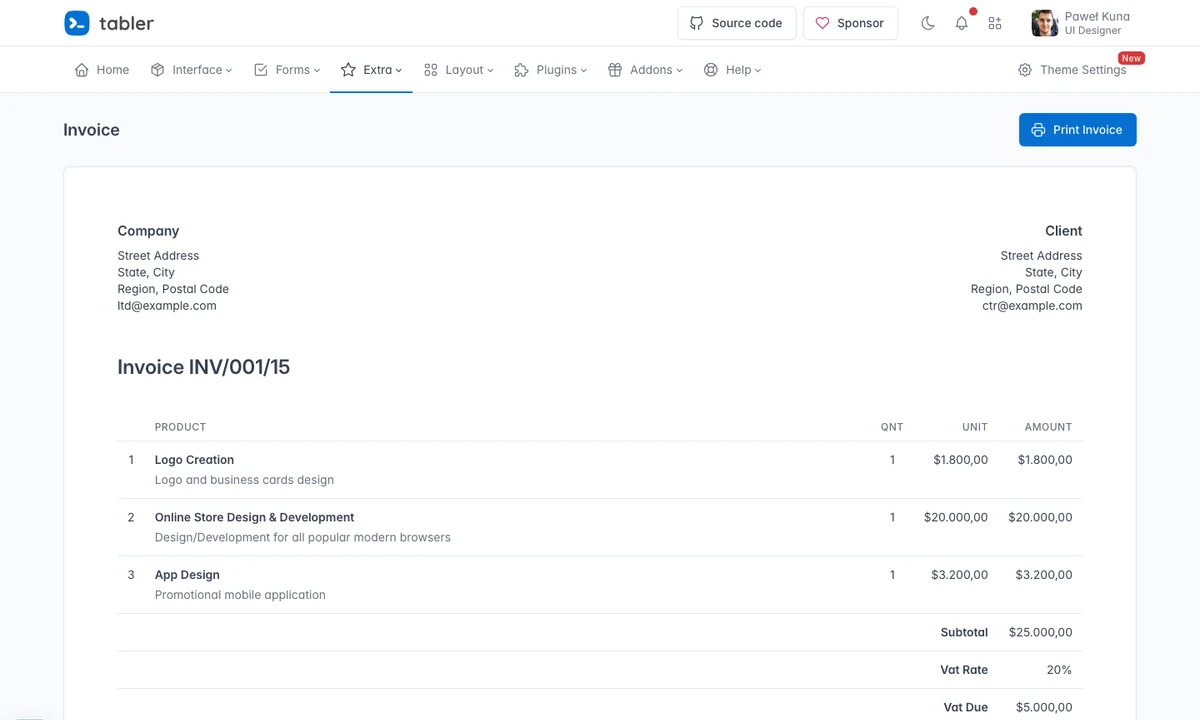The height and width of the screenshot is (720, 1200).
Task: Click the AMOUNT column header
Action: pos(1048,427)
